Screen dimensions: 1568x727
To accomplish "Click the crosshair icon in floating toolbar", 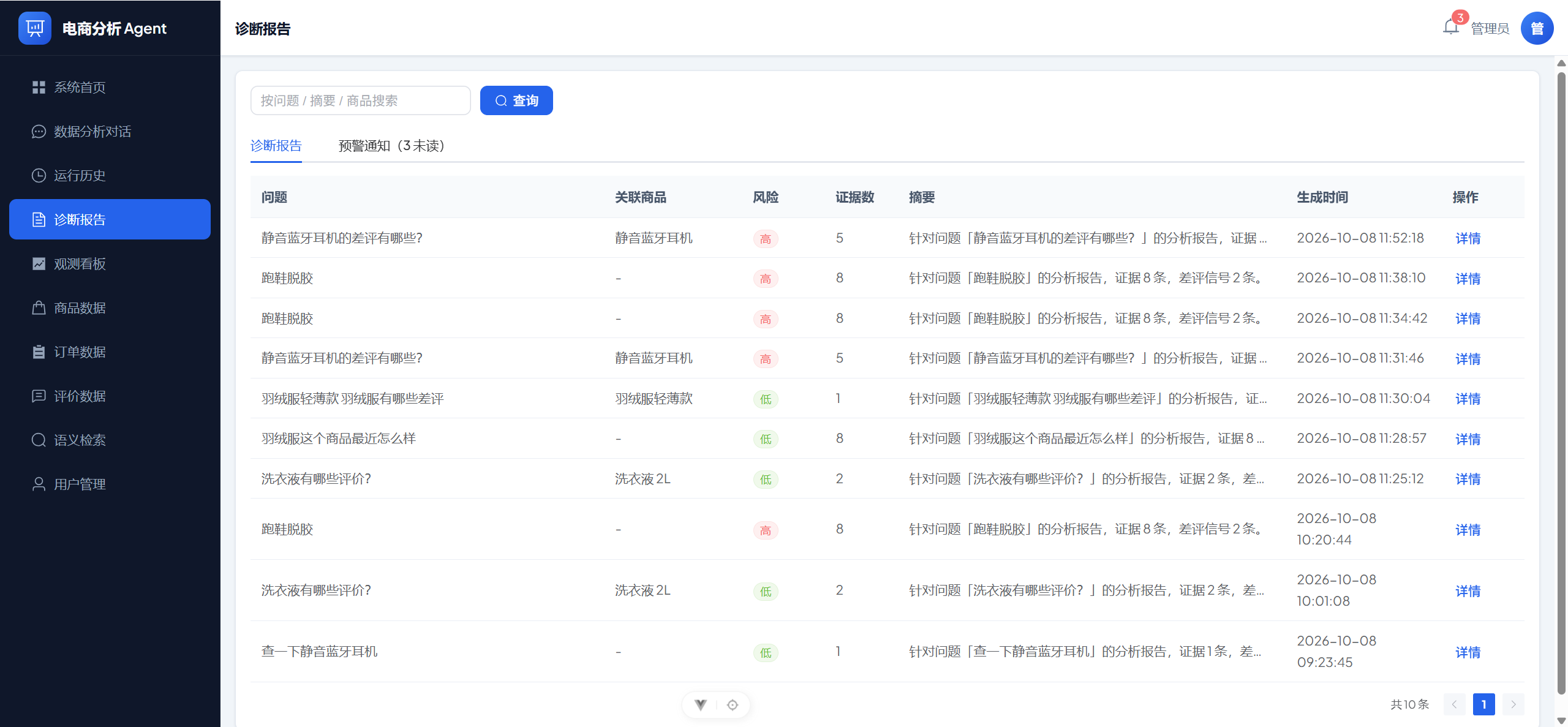I will (x=733, y=705).
